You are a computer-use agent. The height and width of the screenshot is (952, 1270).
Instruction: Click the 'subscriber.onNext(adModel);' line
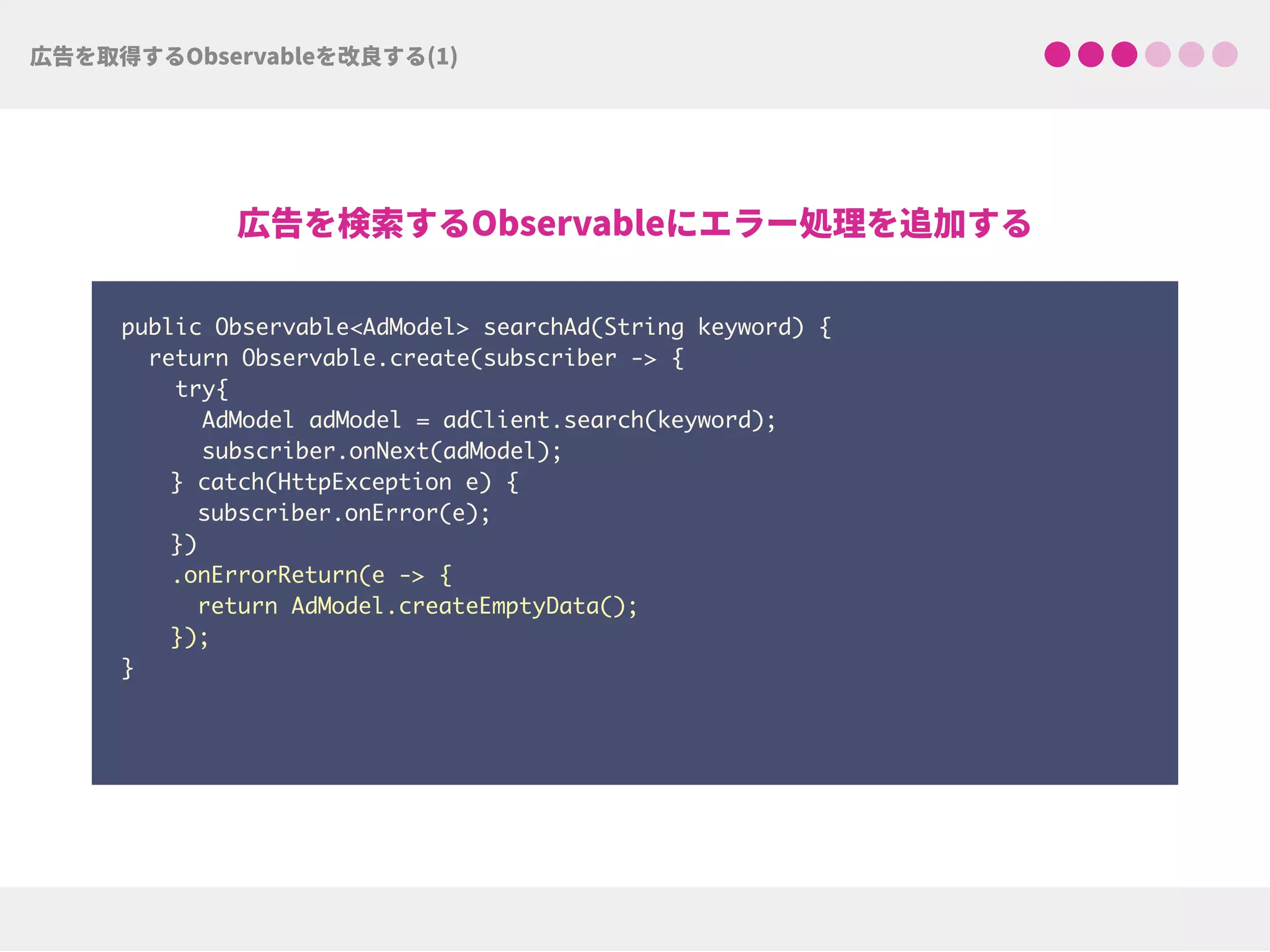(x=381, y=451)
